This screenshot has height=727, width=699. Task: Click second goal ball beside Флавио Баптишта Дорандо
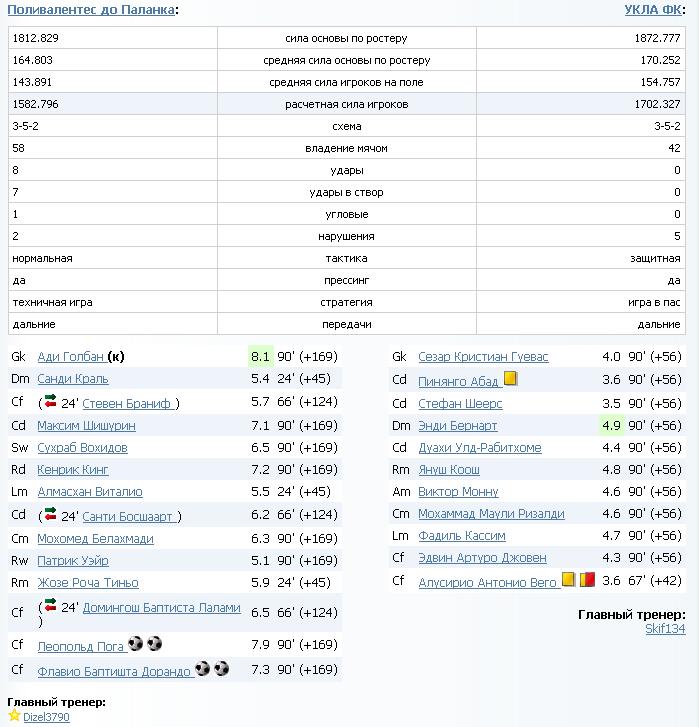221,668
